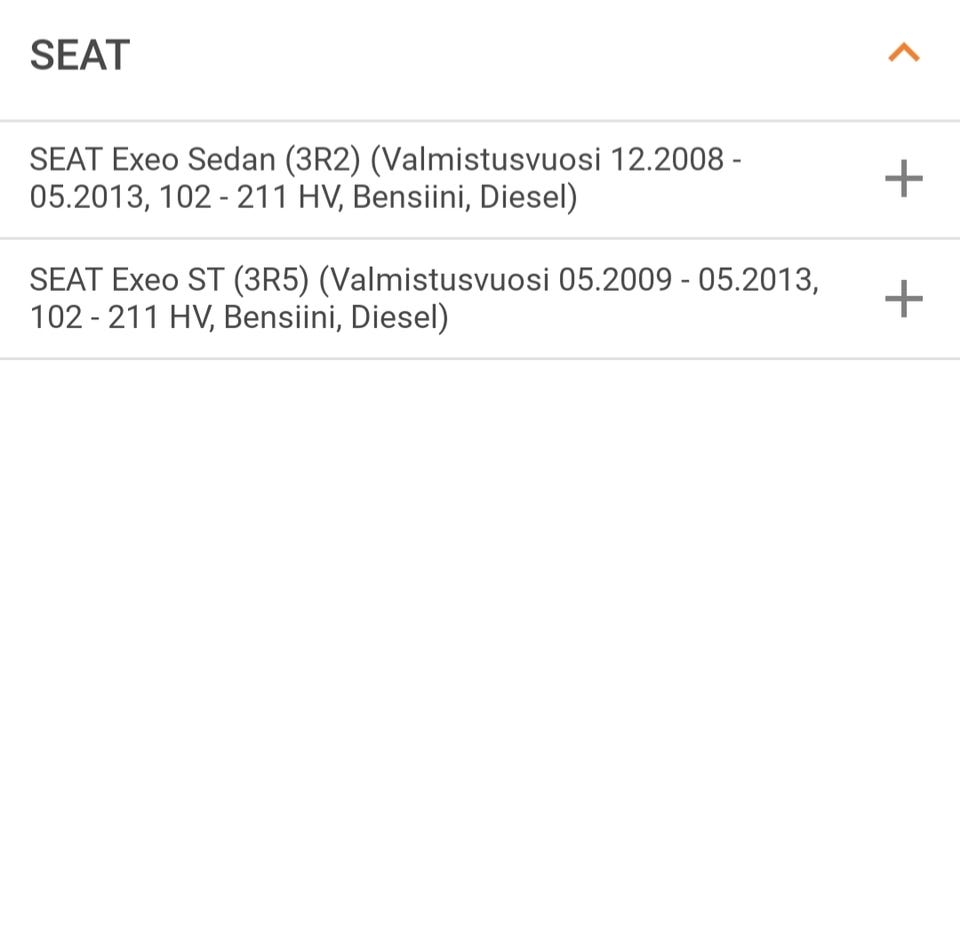The height and width of the screenshot is (932, 960).
Task: Click the 3R2 model code text
Action: pyautogui.click(x=321, y=160)
